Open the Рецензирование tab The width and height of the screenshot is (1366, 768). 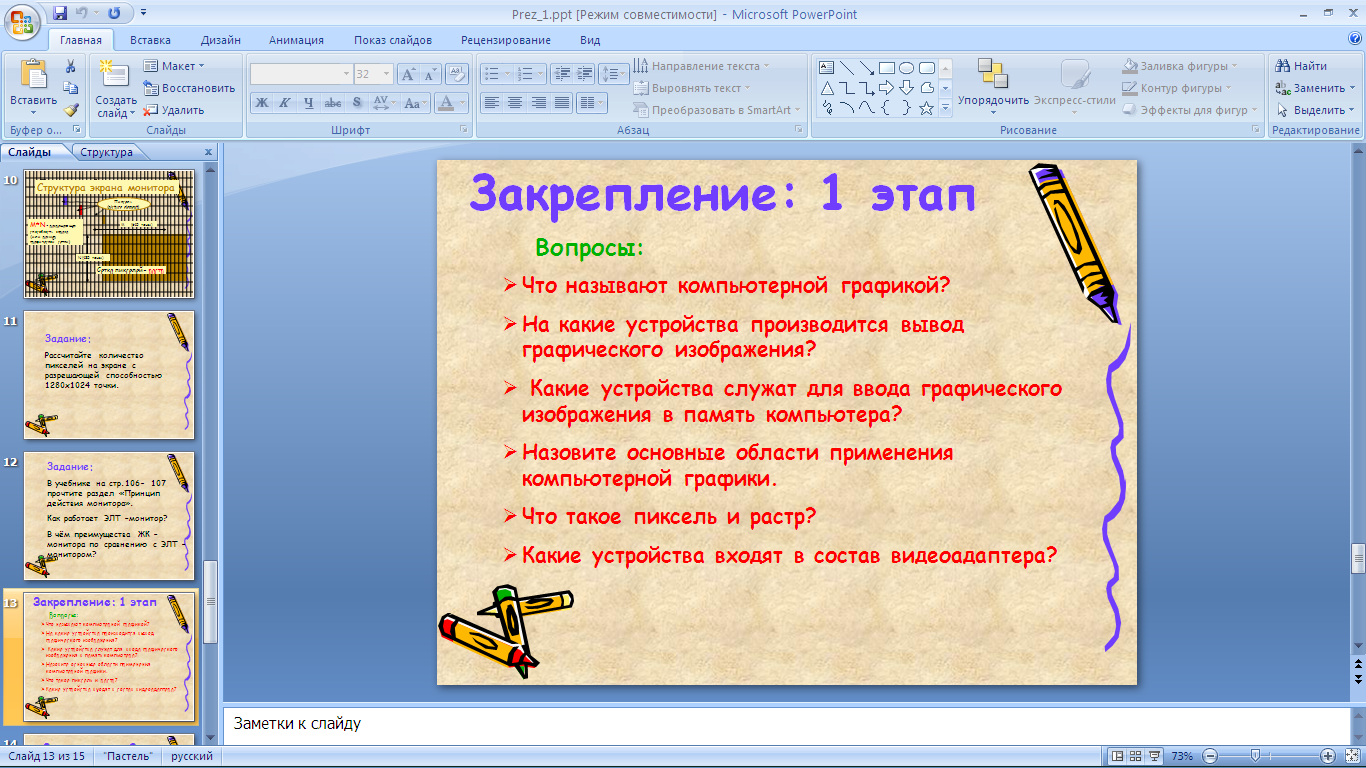point(506,40)
